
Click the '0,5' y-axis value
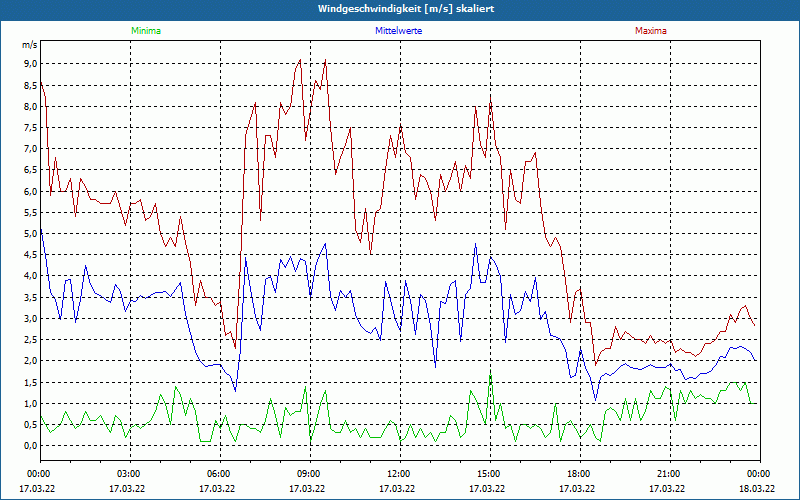31,424
